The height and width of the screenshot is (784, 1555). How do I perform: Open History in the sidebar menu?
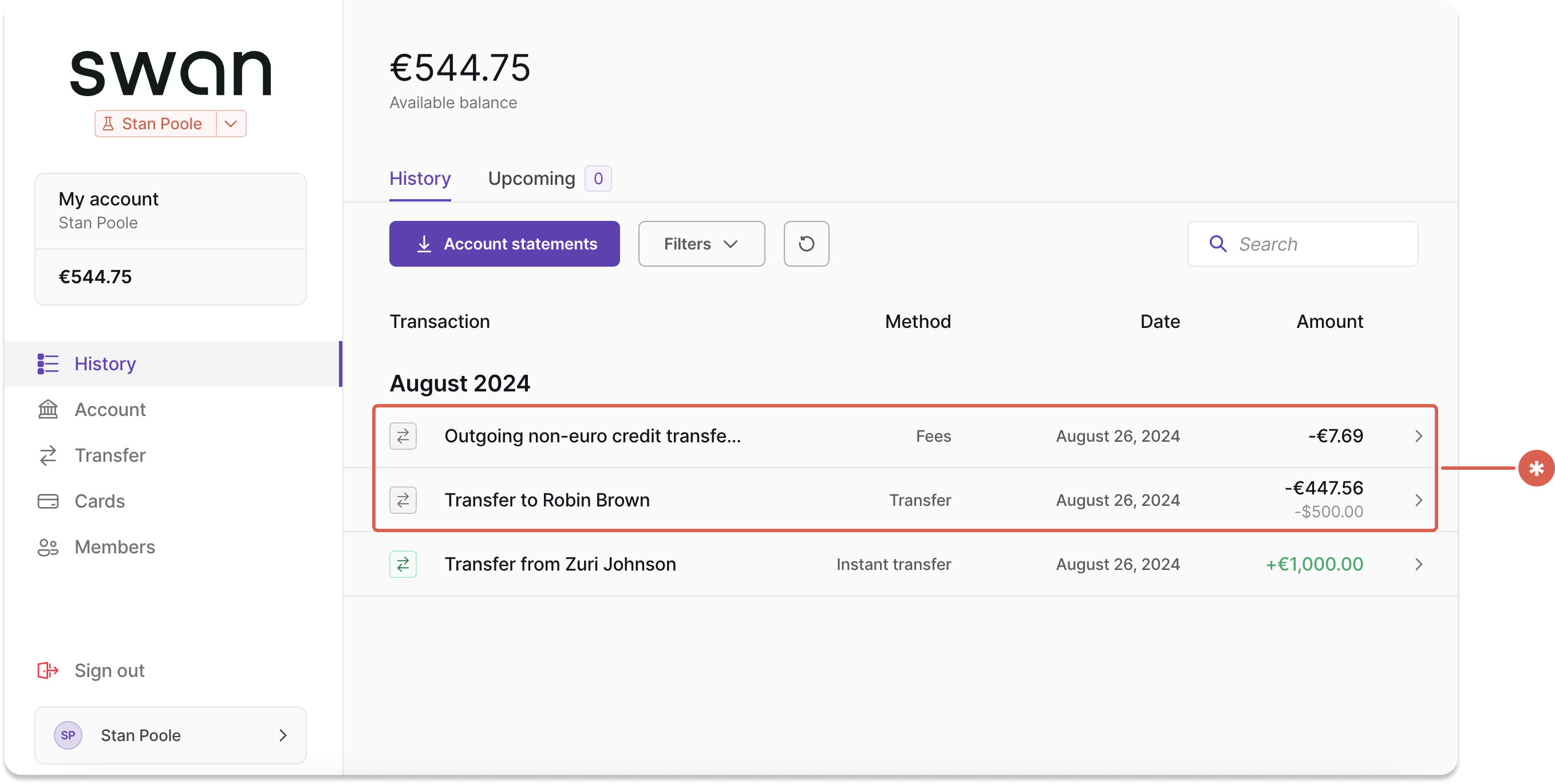pos(105,364)
